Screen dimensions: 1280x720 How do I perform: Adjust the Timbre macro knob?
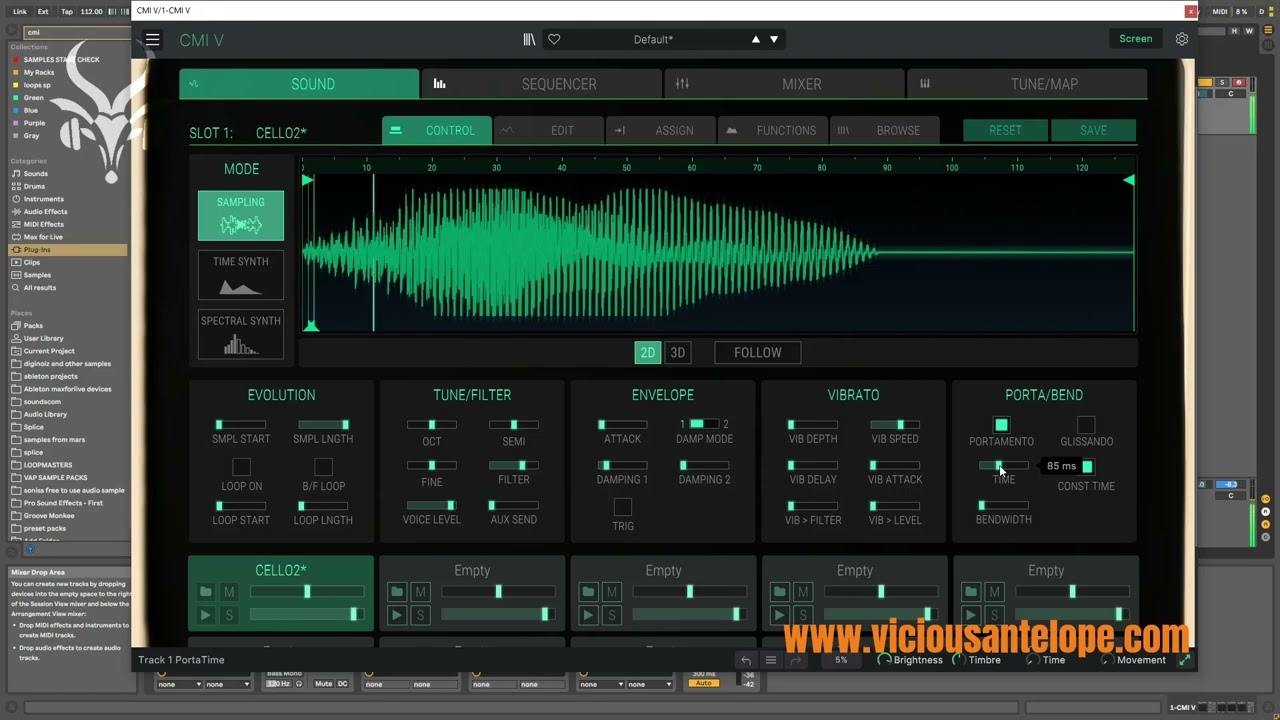point(958,660)
